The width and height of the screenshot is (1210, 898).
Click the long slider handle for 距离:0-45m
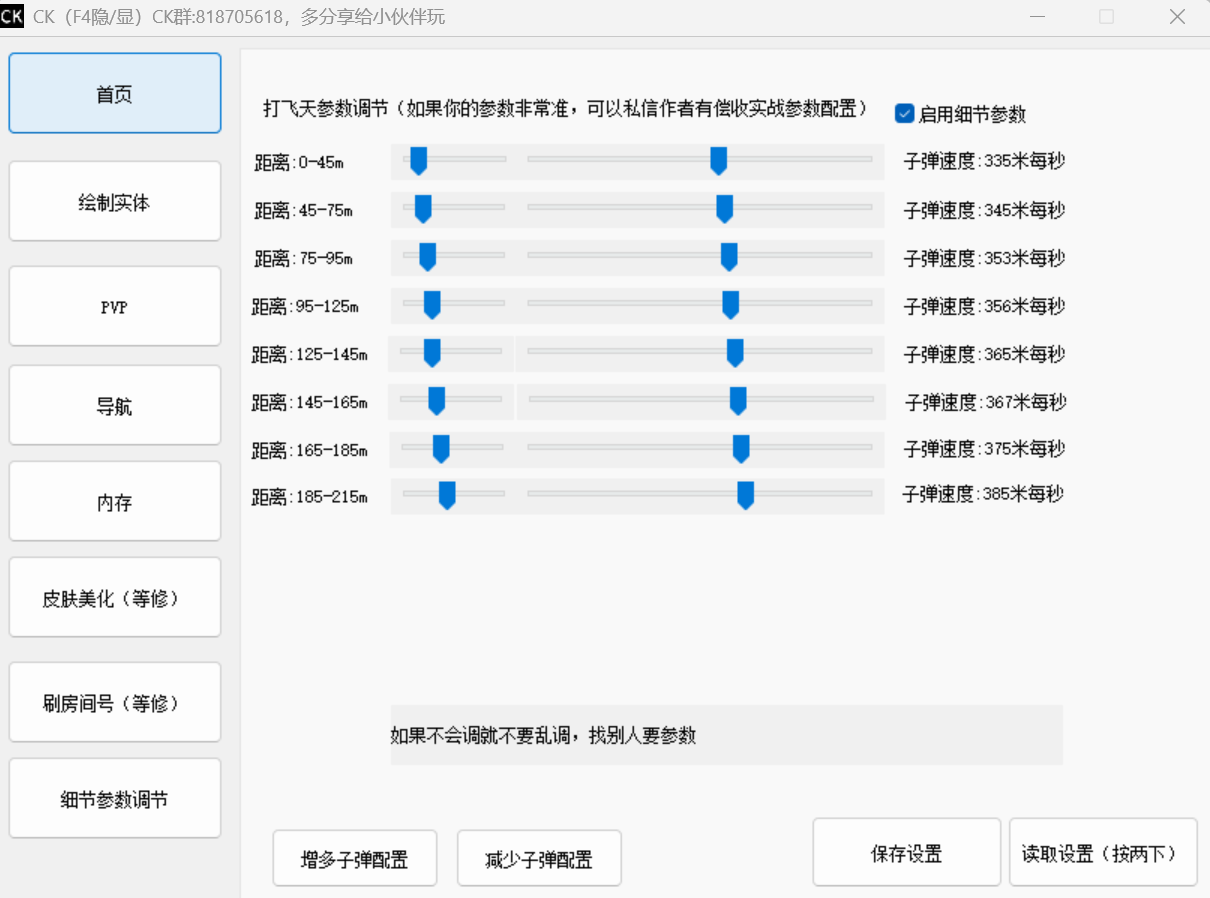pos(718,160)
